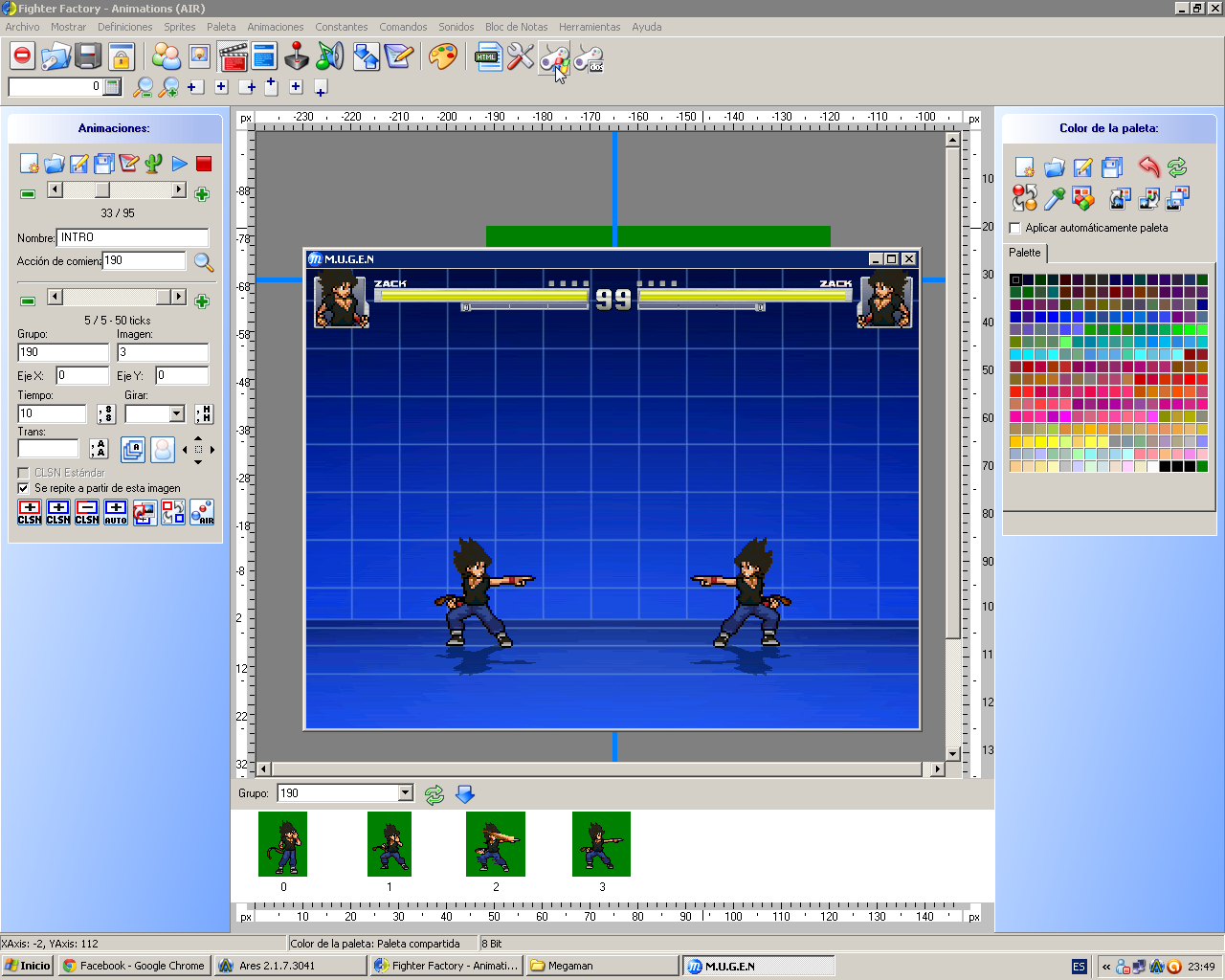Click the padlock icon in main toolbar
The width and height of the screenshot is (1225, 980).
(x=121, y=56)
